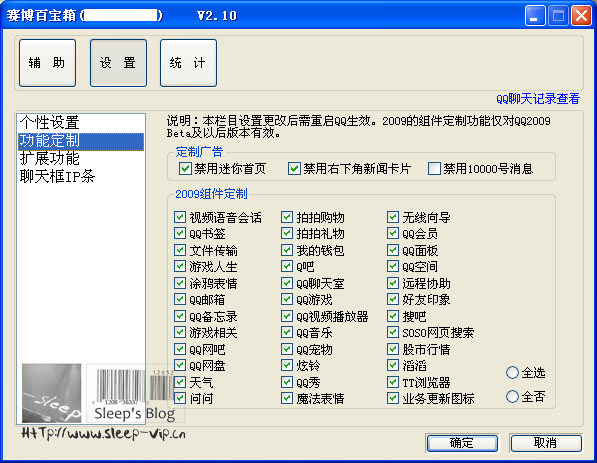Toggle 文件传输 checkbox
This screenshot has width=597, height=463.
(180, 250)
